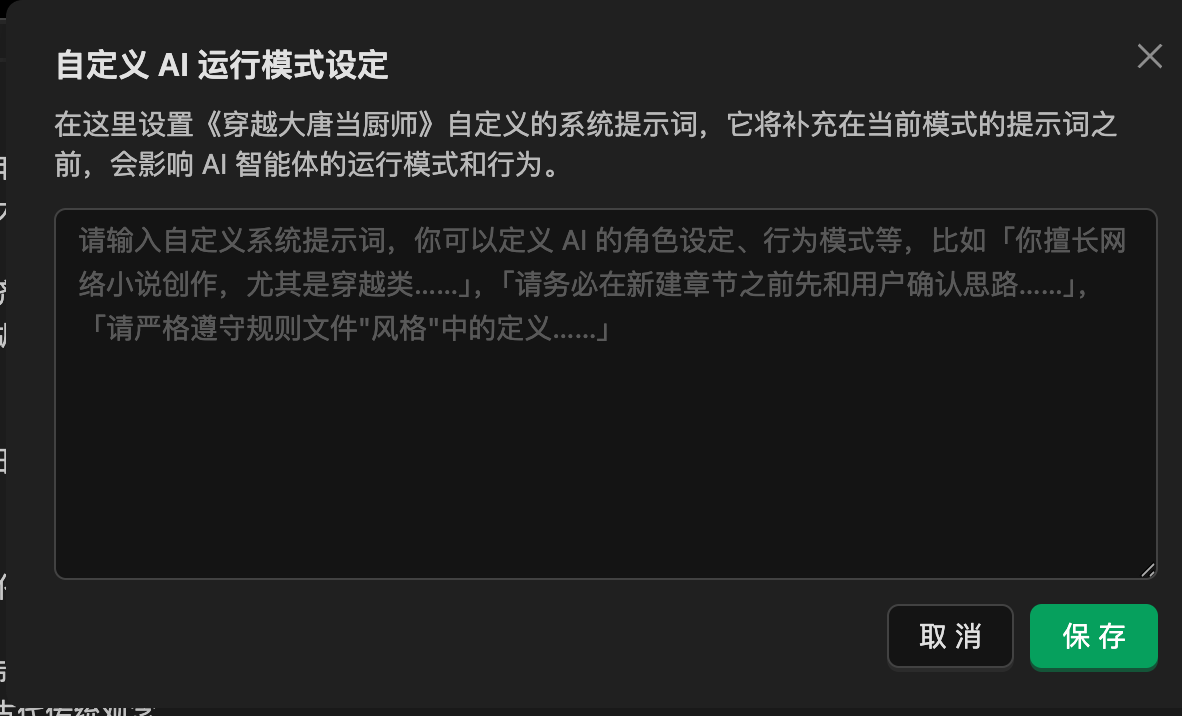Click the text area resize grip

(x=1147, y=570)
